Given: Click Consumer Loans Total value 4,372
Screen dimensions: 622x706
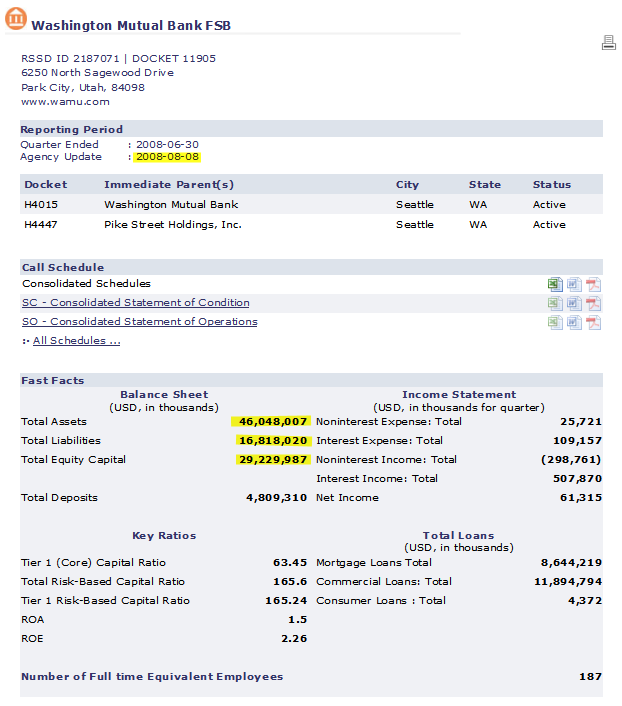Looking at the screenshot, I should 585,600.
